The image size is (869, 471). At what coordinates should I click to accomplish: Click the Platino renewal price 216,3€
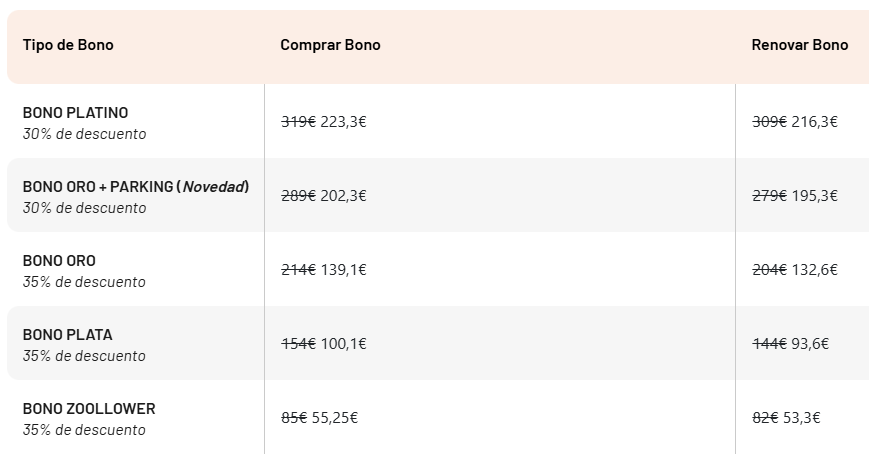[x=814, y=121]
